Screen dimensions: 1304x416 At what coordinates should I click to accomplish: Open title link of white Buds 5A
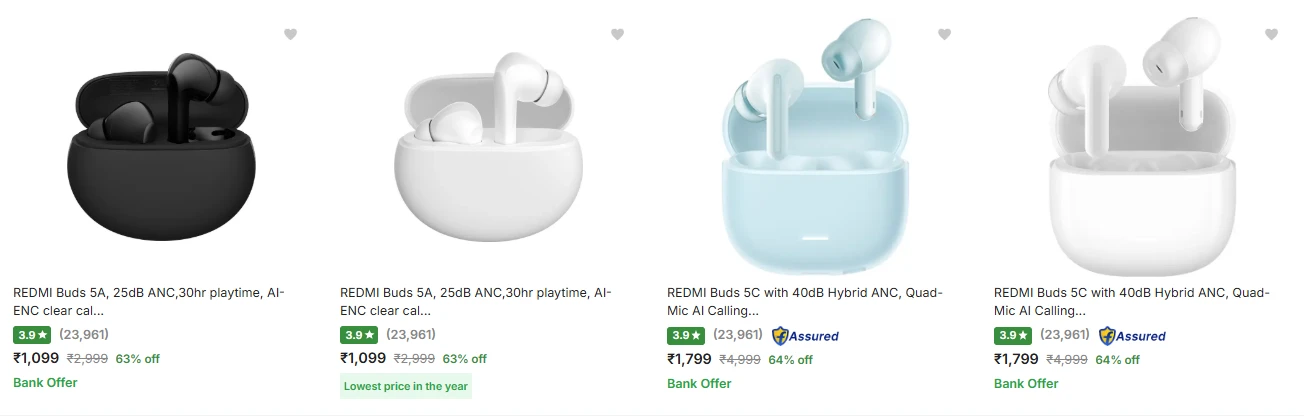pyautogui.click(x=476, y=301)
